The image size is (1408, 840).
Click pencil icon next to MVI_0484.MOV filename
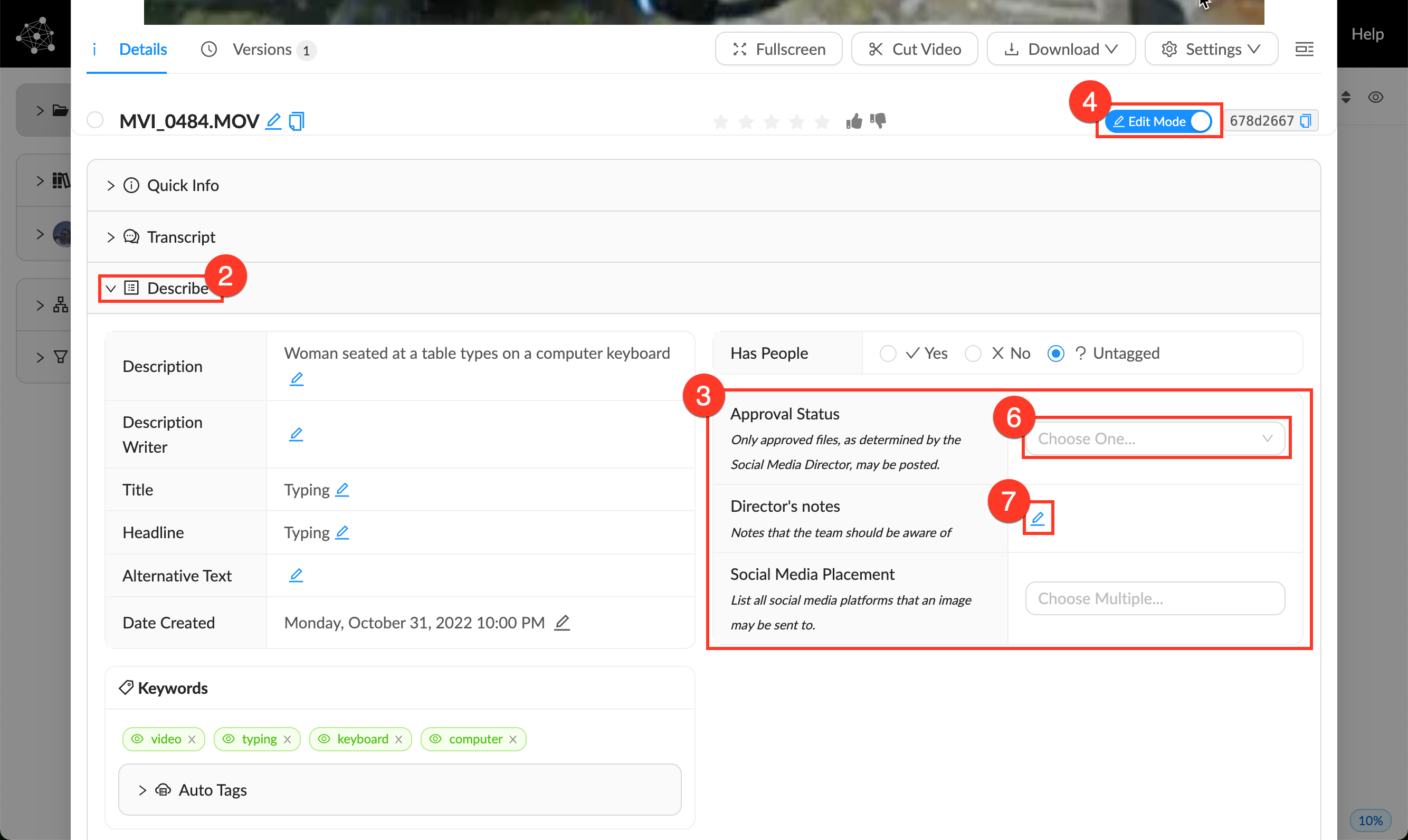[x=273, y=121]
